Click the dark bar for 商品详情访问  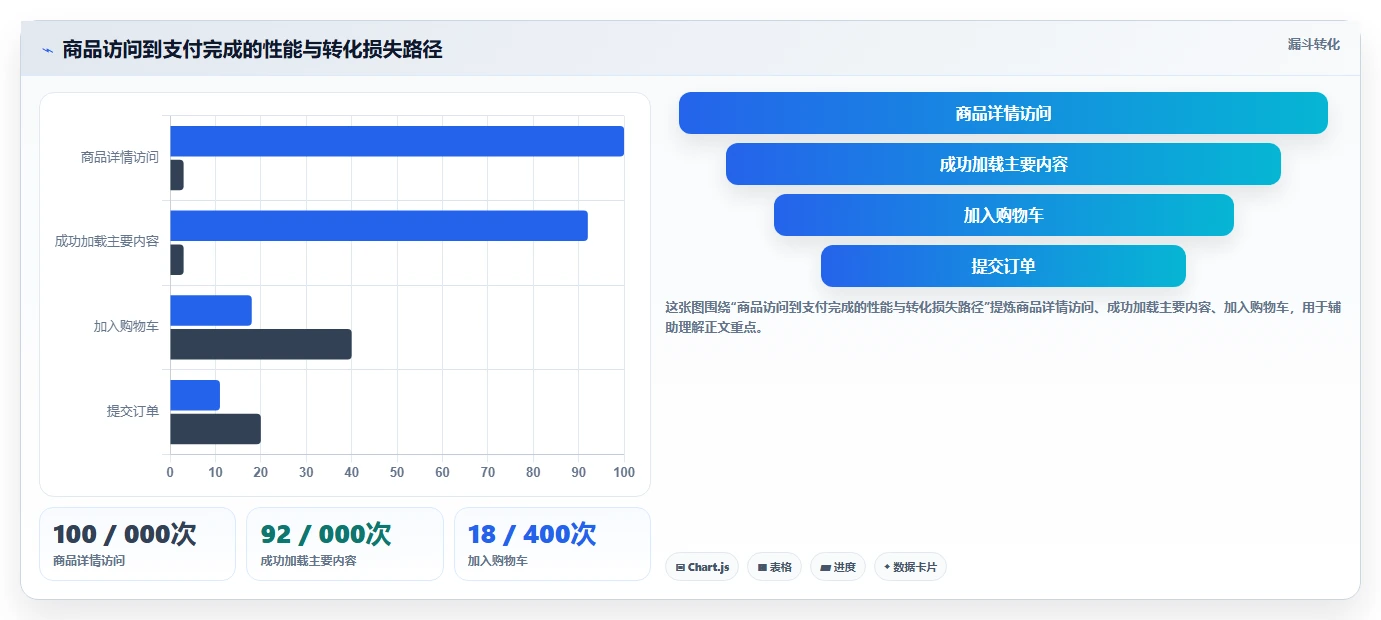click(x=177, y=175)
